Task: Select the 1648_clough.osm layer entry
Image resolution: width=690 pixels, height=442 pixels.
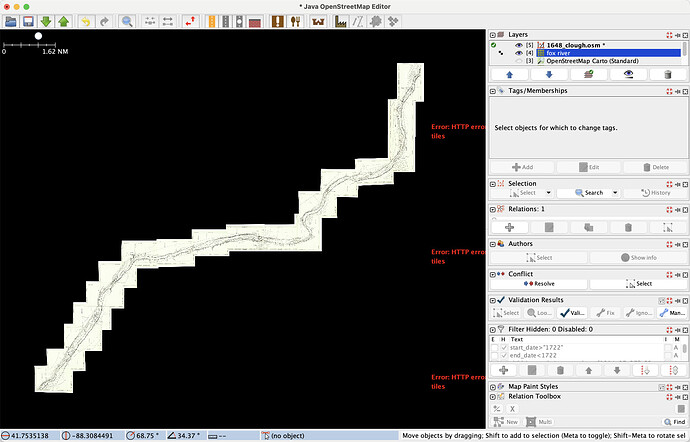Action: click(580, 46)
